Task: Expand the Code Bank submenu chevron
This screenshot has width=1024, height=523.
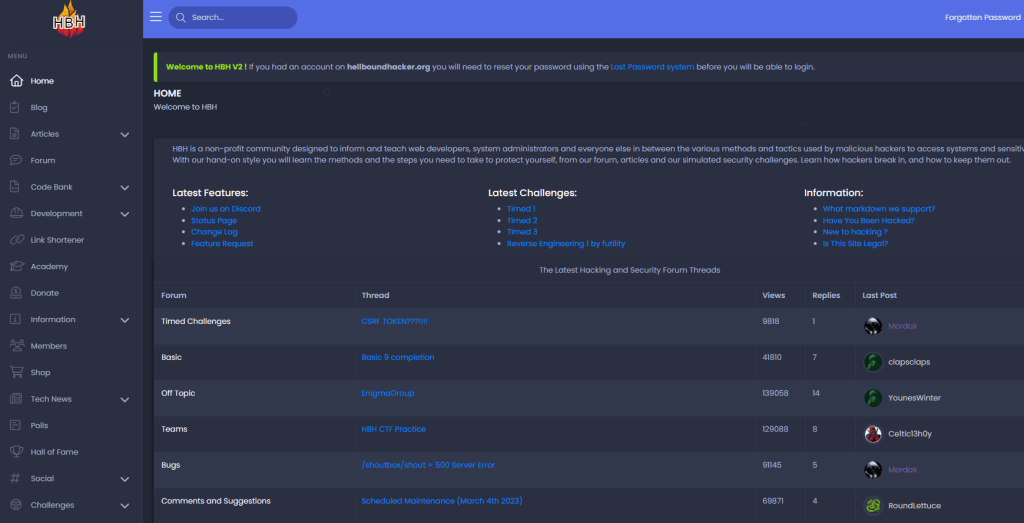Action: (125, 187)
